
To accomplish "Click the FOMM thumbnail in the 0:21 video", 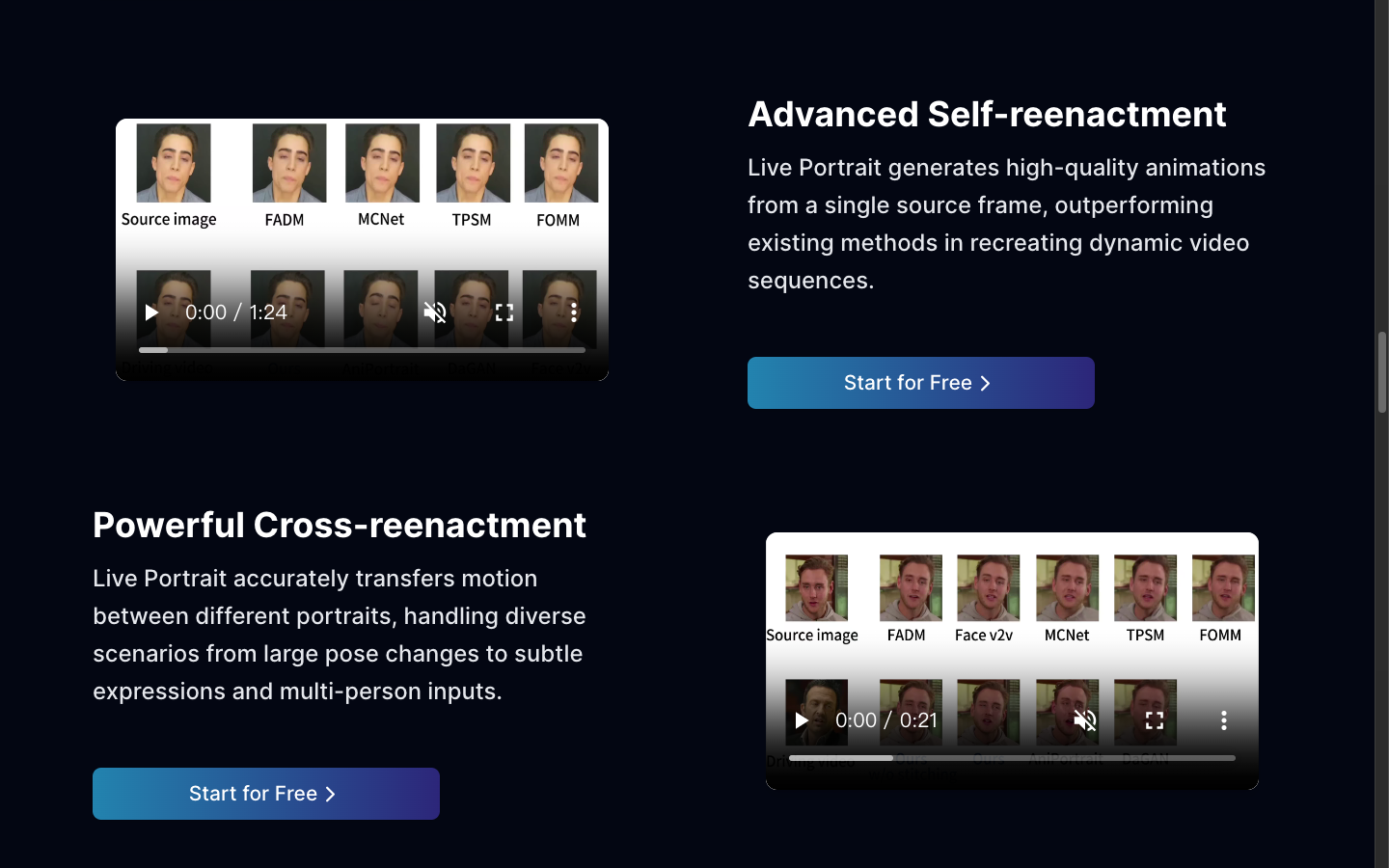I will [1223, 587].
